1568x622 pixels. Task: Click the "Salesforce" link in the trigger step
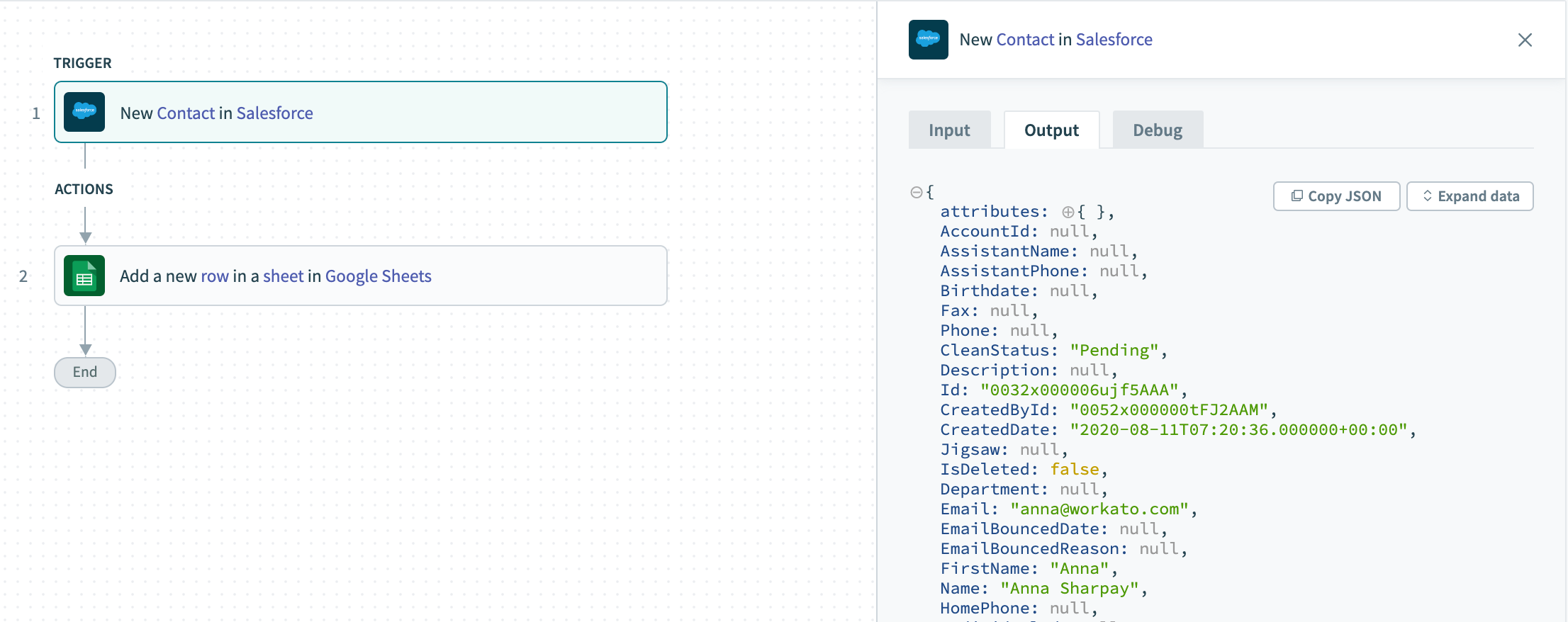pyautogui.click(x=274, y=113)
